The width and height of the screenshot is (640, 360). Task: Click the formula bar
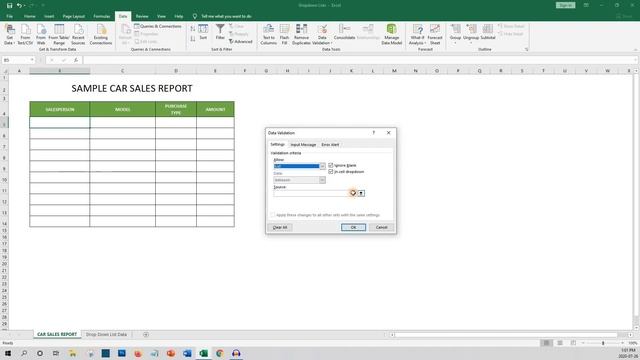click(359, 60)
